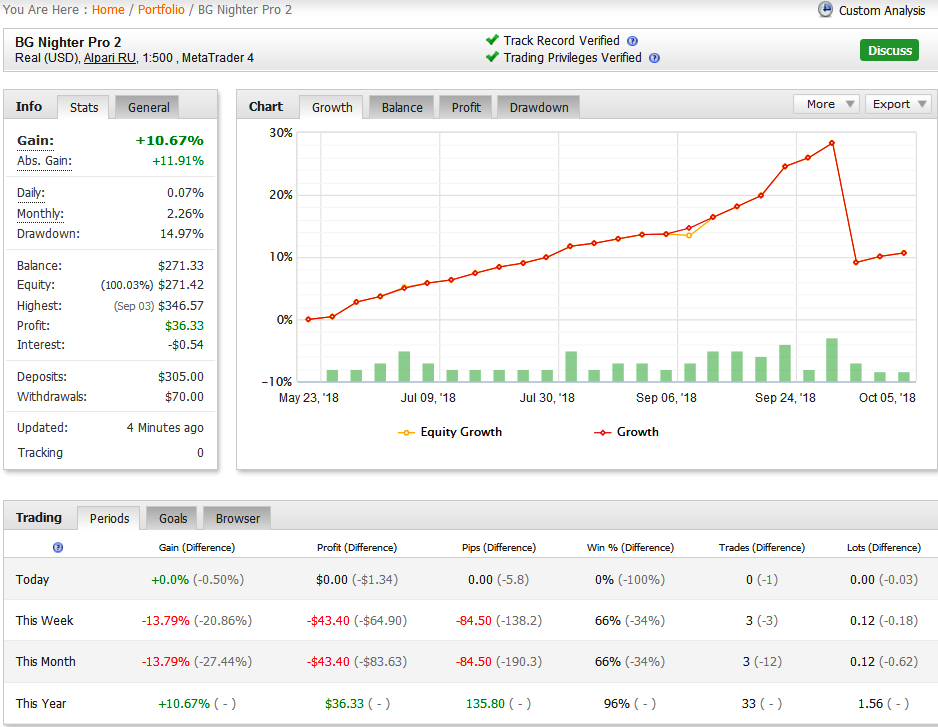Click Custom Analysis link text

[882, 10]
